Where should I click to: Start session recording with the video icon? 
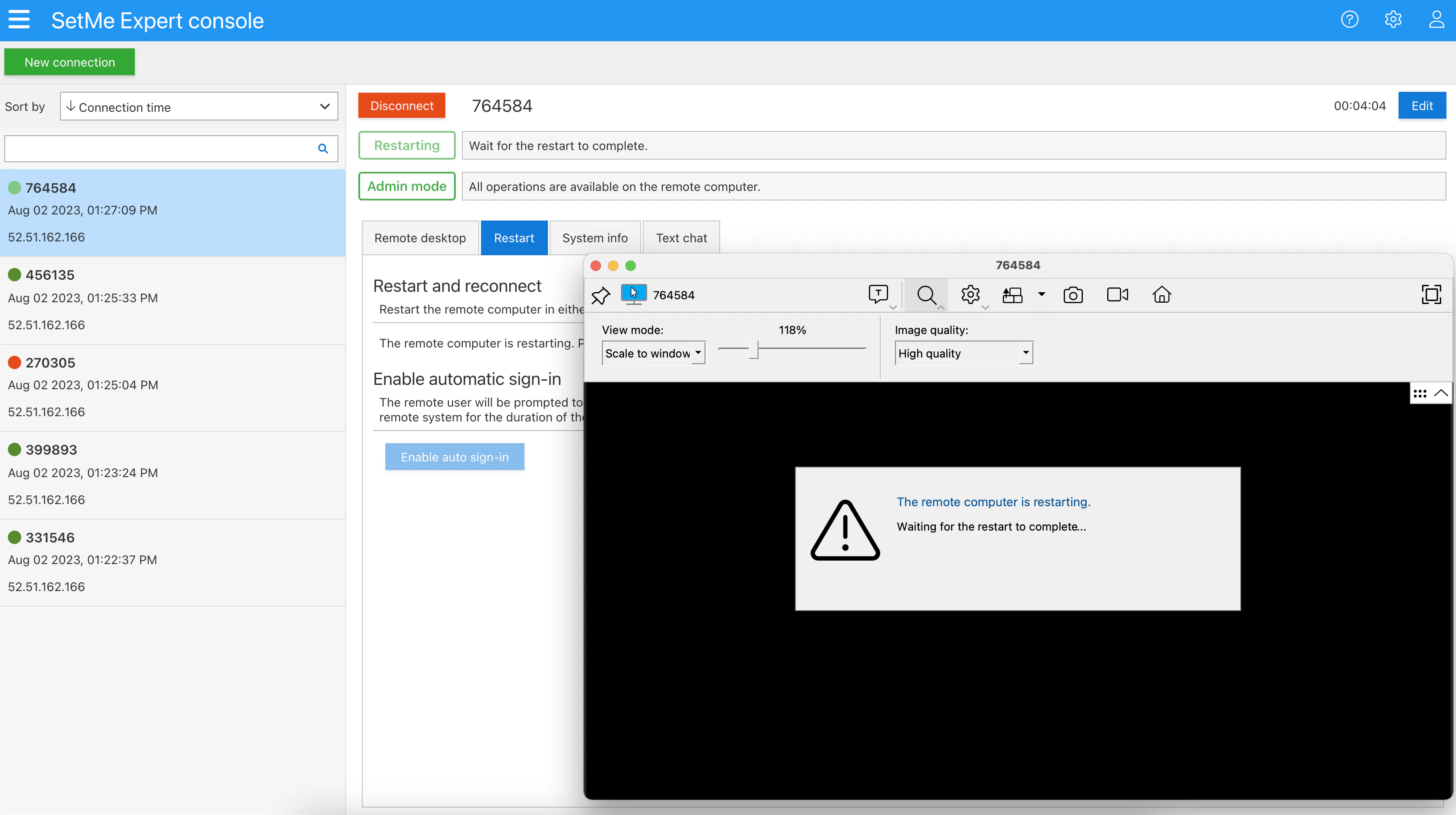1117,294
